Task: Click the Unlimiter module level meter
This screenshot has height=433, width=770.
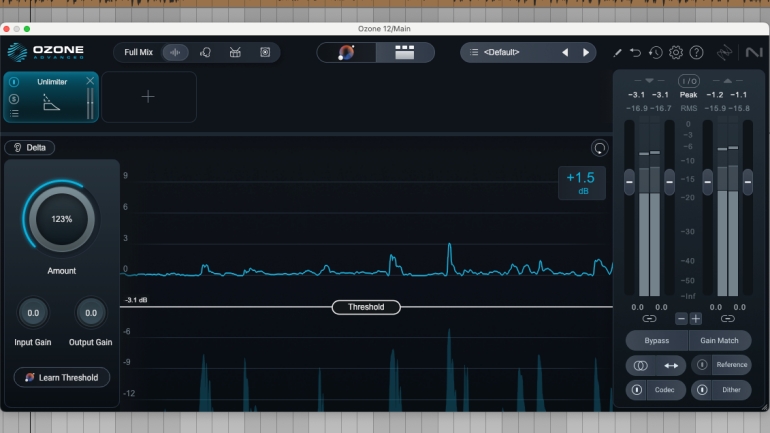Action: [90, 104]
